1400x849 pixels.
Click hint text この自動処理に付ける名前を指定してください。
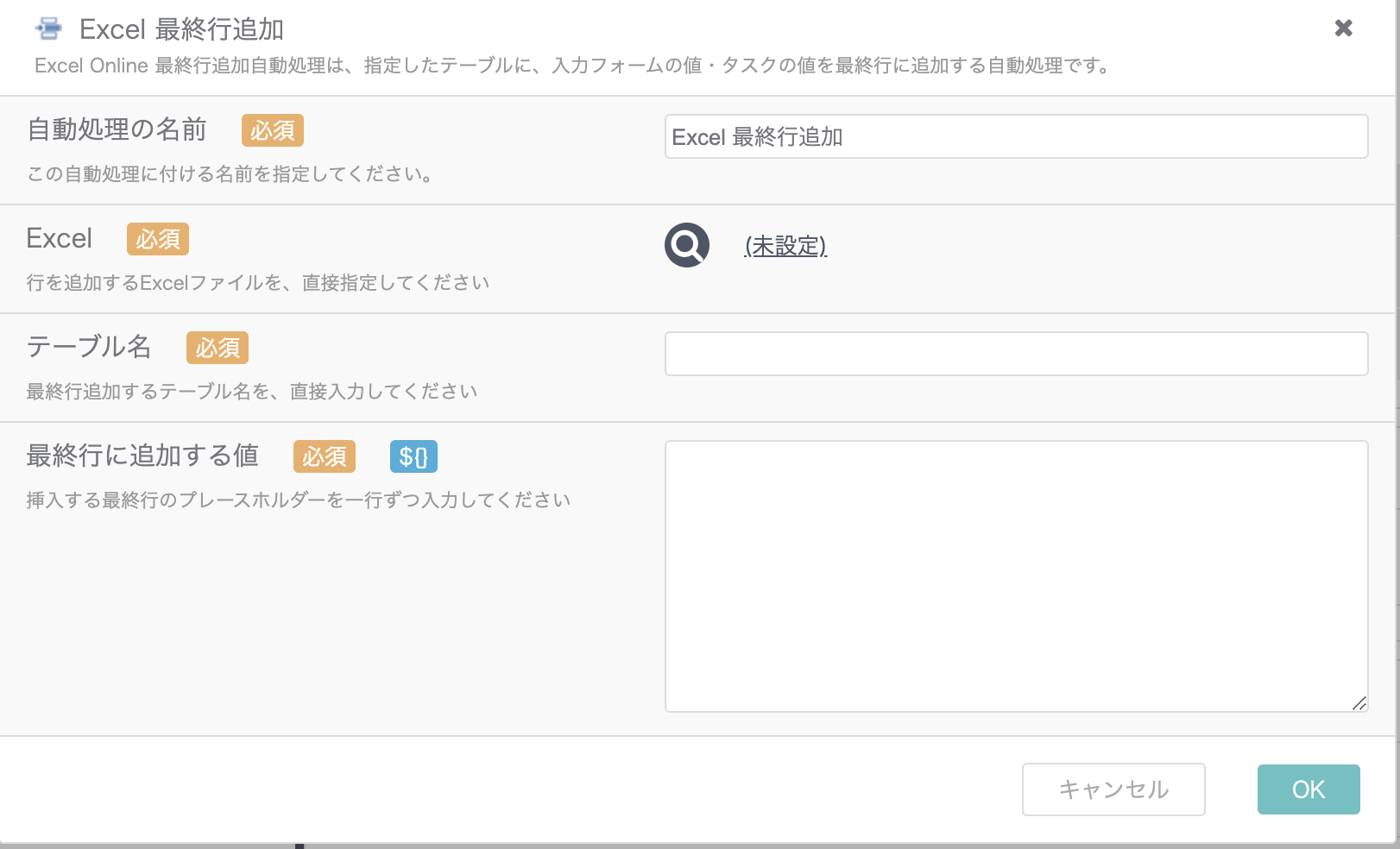(x=230, y=174)
